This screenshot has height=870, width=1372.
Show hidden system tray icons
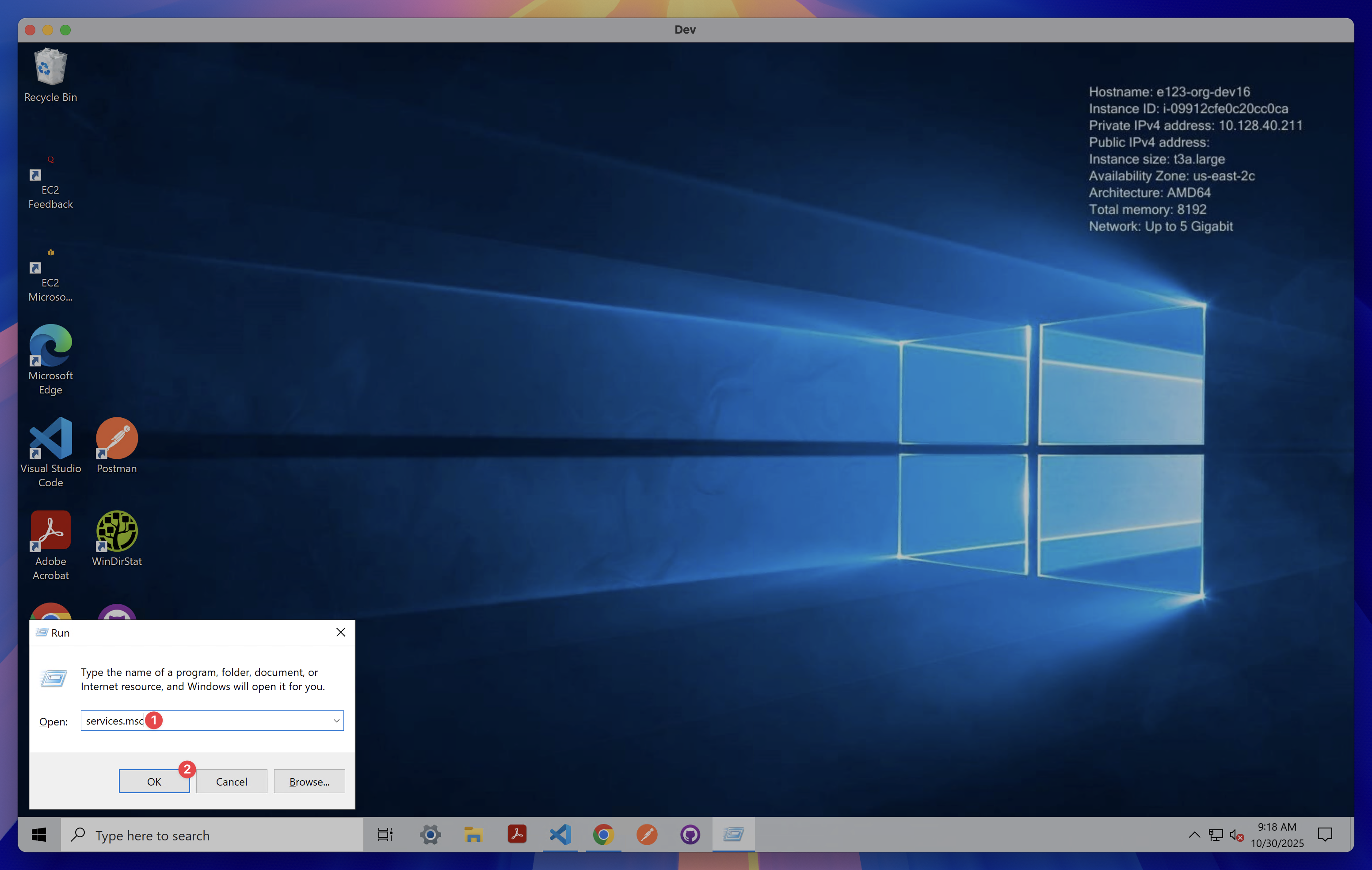(1194, 835)
